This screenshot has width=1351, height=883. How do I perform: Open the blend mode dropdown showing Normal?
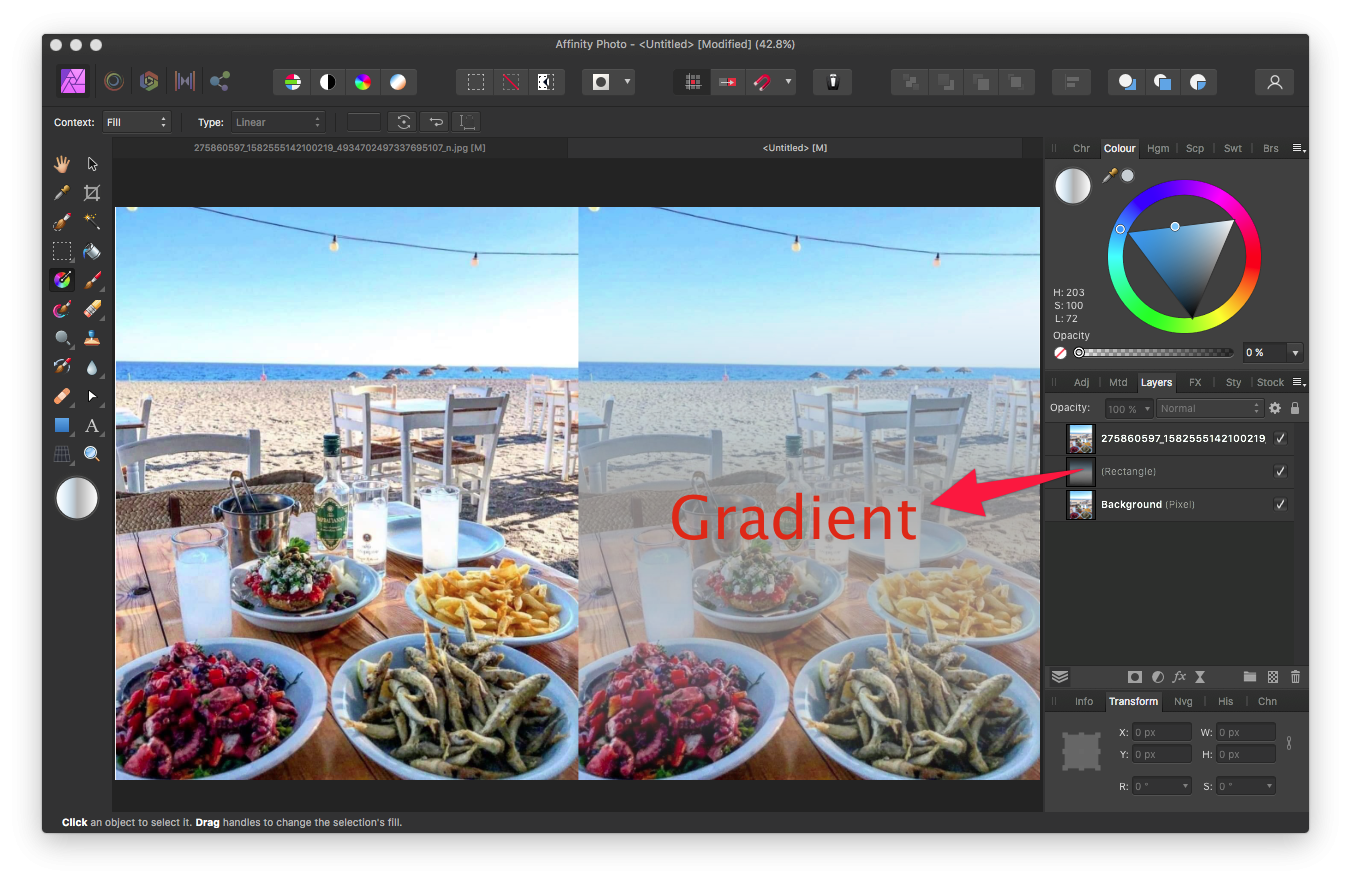tap(1210, 407)
